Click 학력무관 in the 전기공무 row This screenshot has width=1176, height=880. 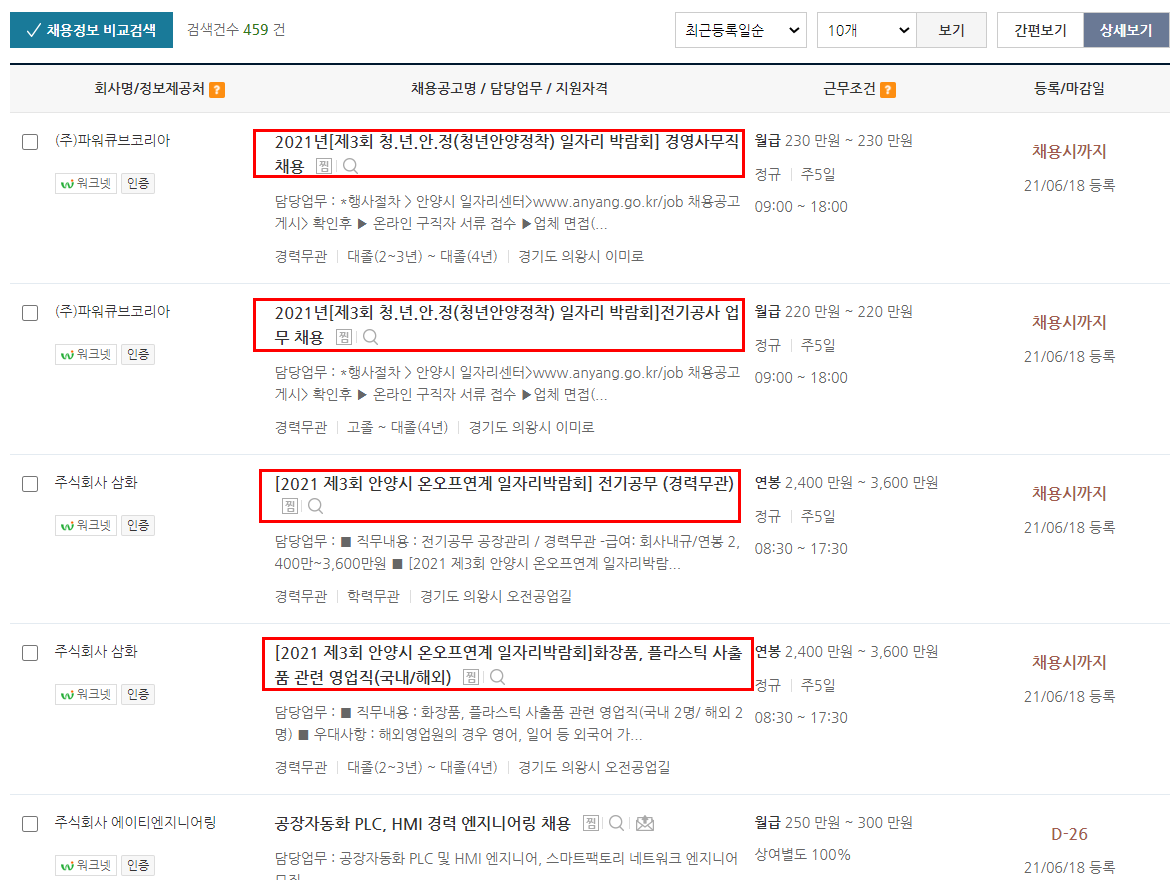click(374, 596)
